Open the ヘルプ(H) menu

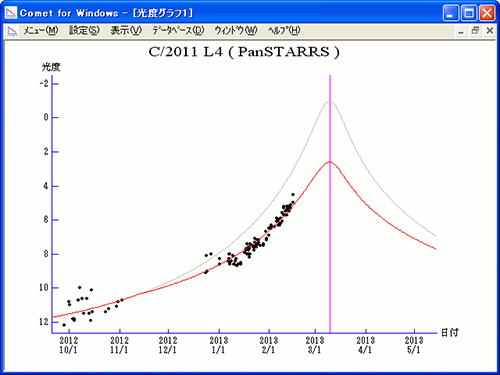[284, 31]
